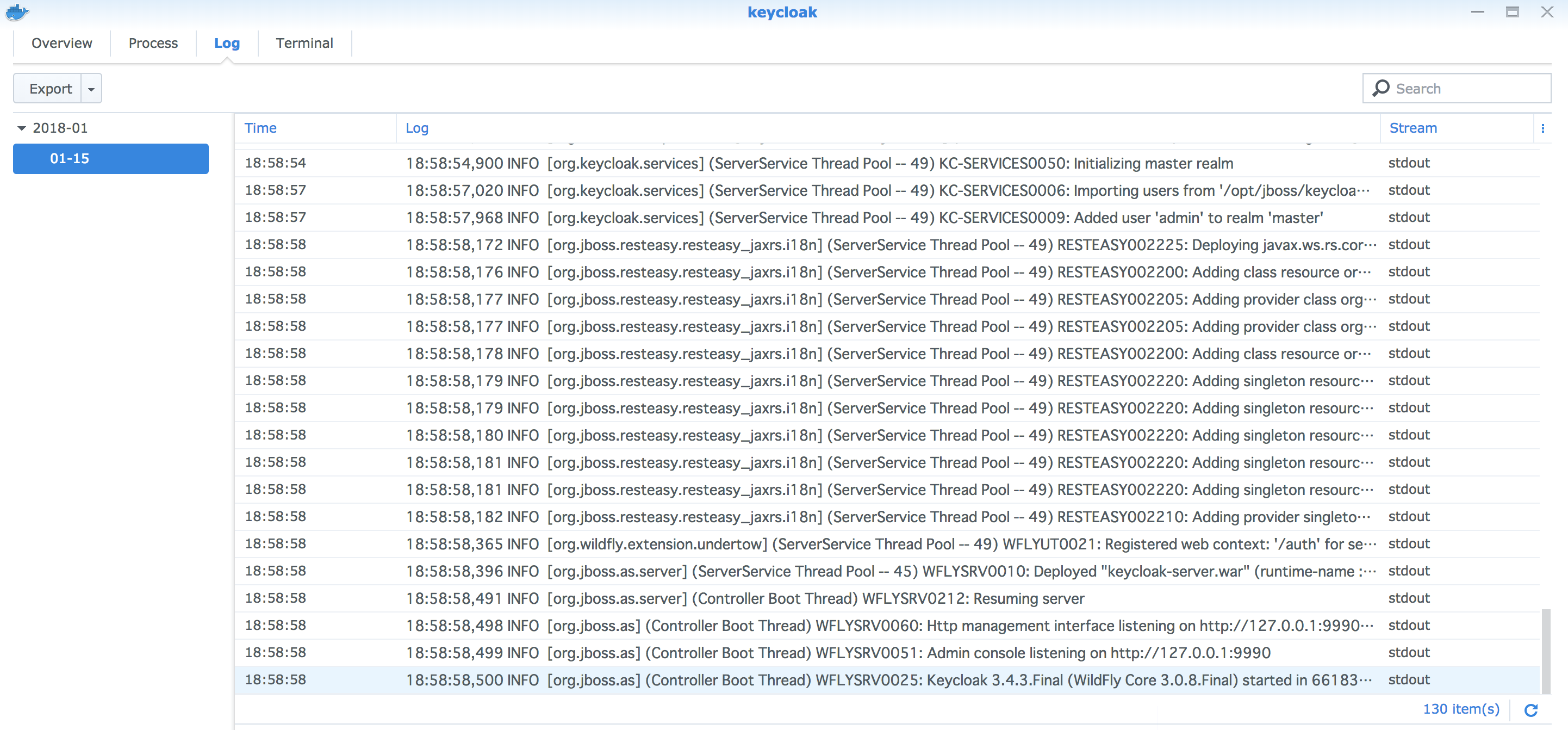Focus the Search input field
Screen dimensions: 1568x730
click(1467, 89)
